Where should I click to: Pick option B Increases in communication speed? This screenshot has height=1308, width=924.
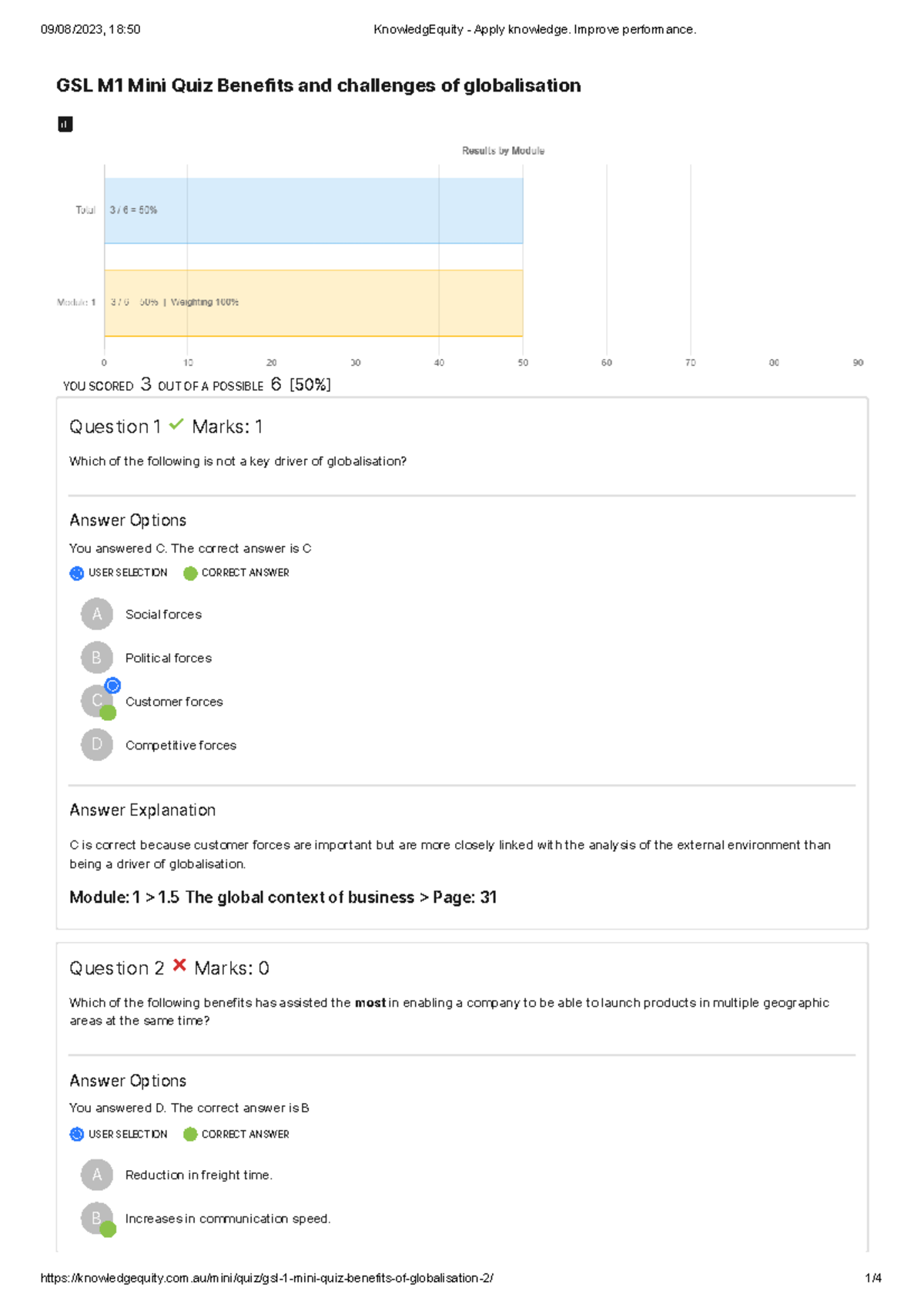tap(96, 1218)
